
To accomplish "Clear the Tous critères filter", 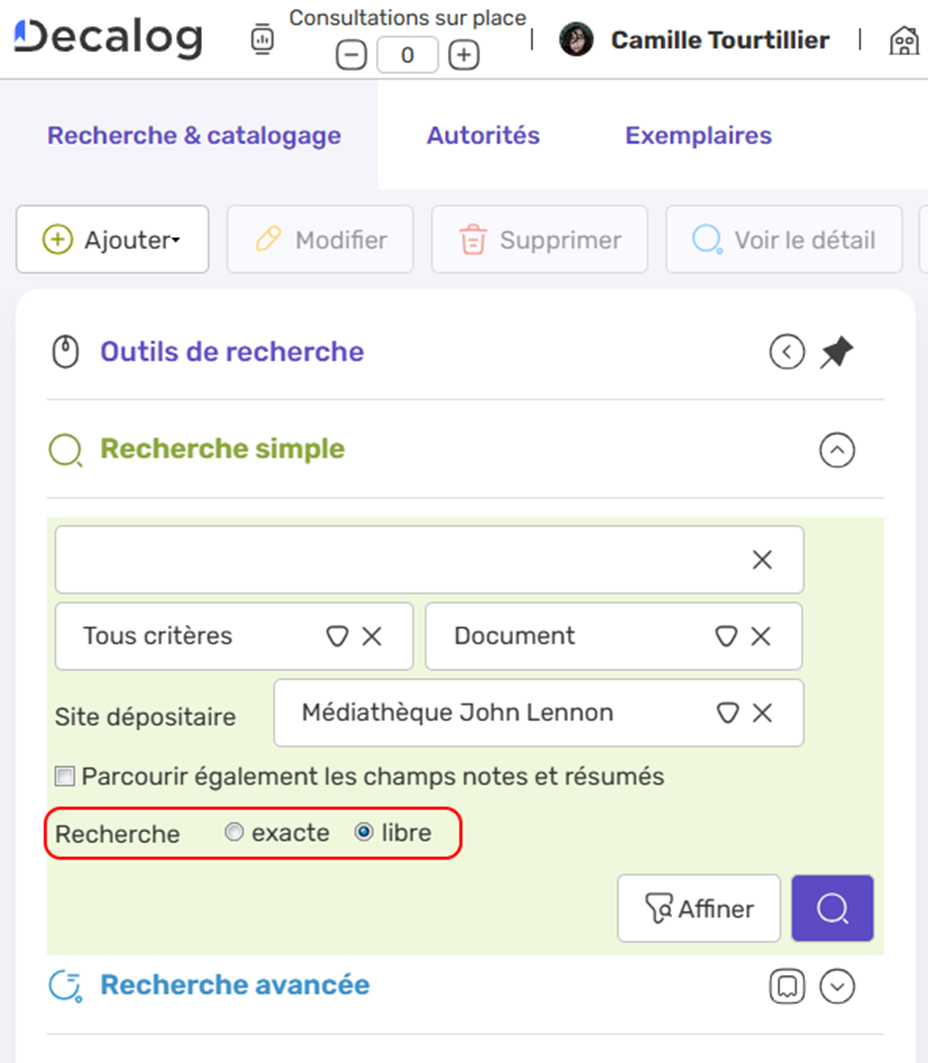I will (x=372, y=636).
